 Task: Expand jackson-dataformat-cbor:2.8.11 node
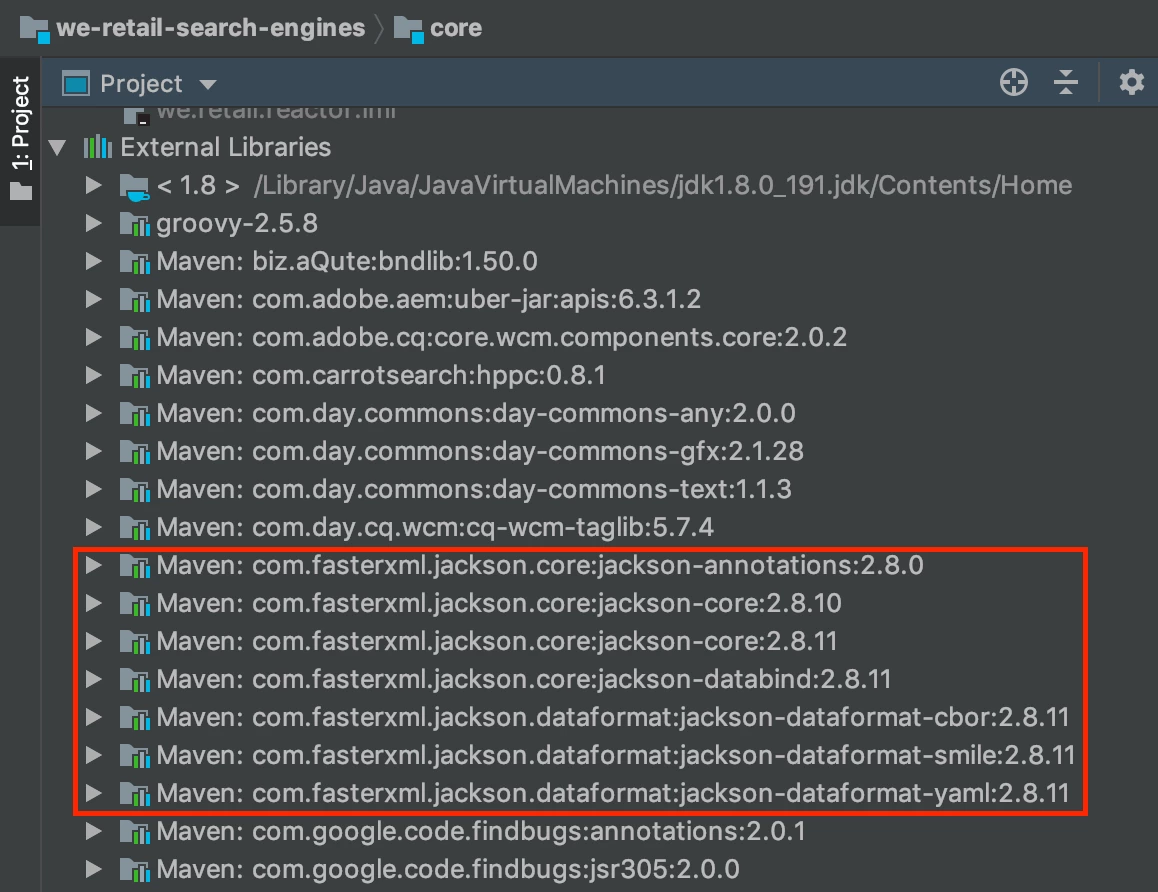coord(93,717)
